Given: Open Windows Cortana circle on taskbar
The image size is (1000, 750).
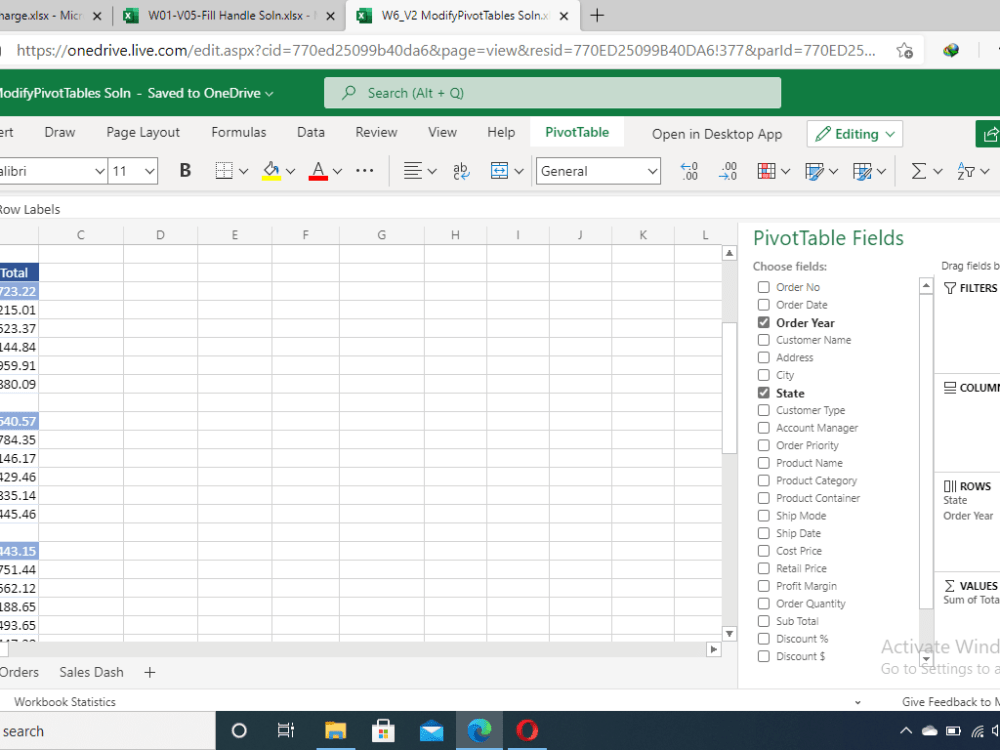Looking at the screenshot, I should click(x=239, y=730).
